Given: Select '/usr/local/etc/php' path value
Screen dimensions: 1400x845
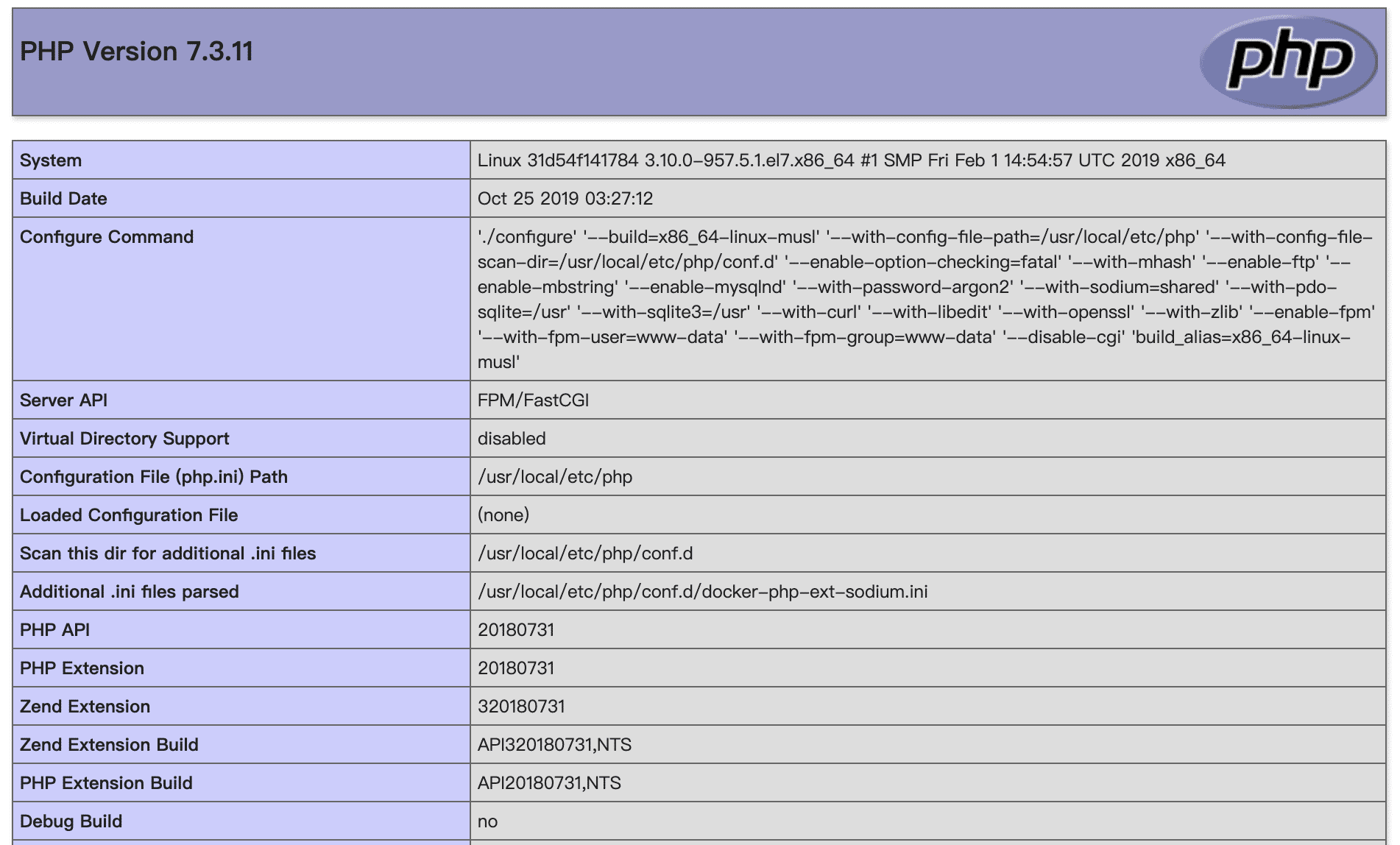Looking at the screenshot, I should pos(555,477).
